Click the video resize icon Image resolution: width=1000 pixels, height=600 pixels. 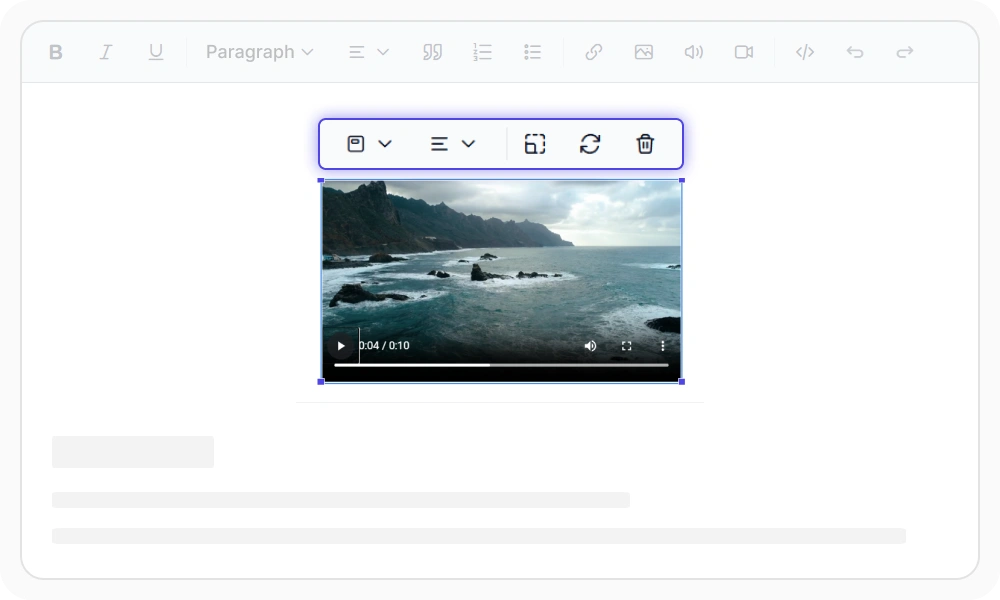[535, 144]
